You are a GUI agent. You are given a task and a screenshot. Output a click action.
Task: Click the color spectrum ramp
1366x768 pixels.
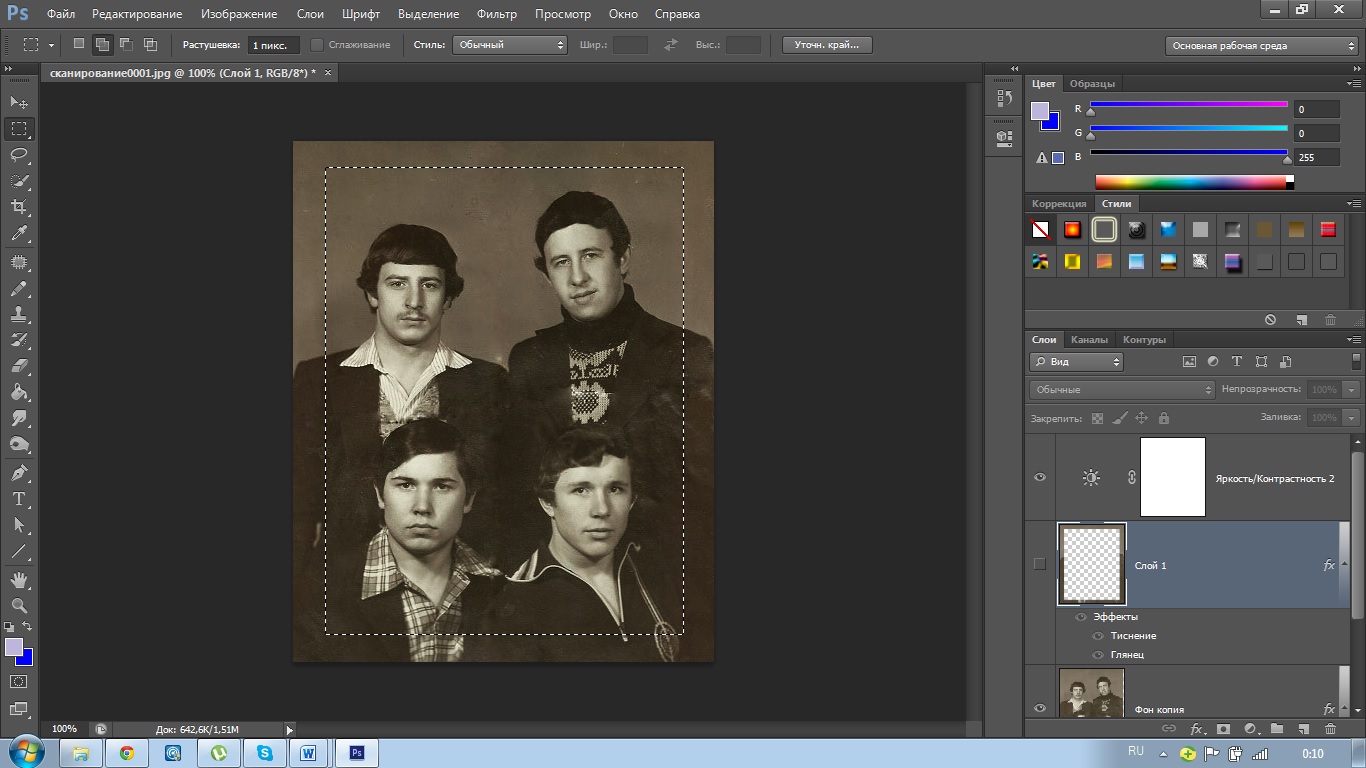tap(1193, 182)
